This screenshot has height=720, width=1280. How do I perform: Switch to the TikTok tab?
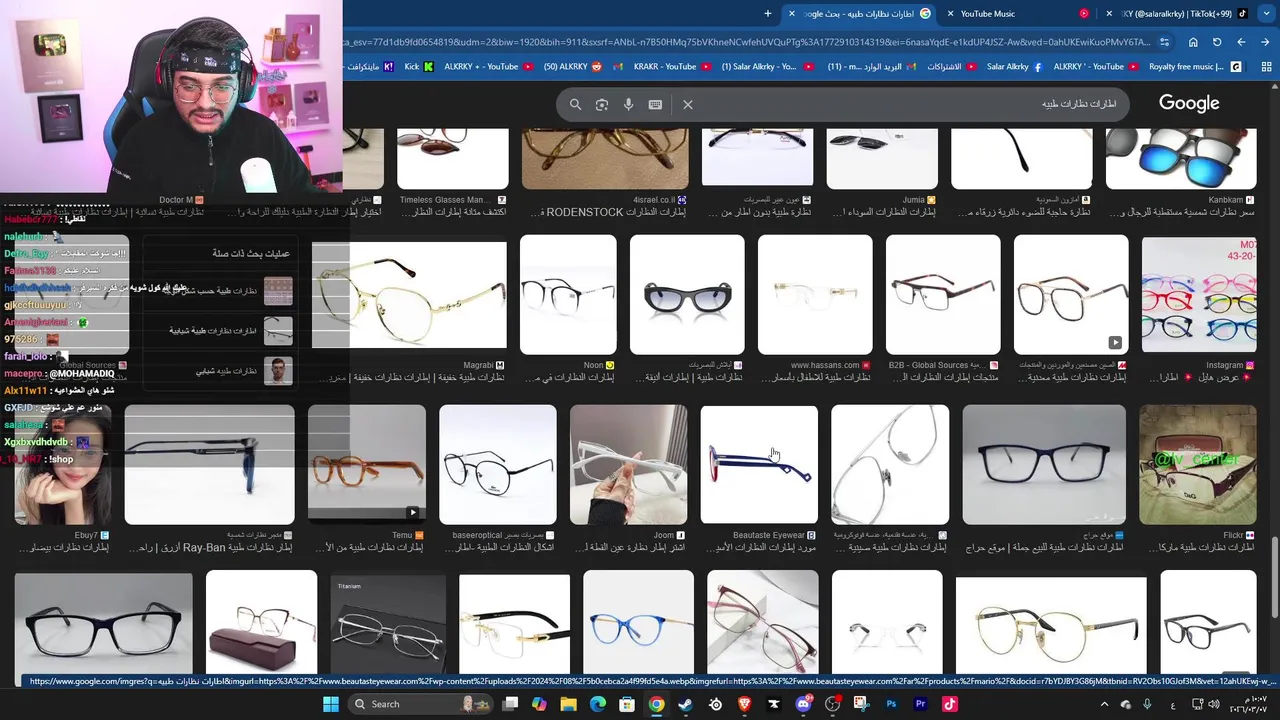(1175, 14)
